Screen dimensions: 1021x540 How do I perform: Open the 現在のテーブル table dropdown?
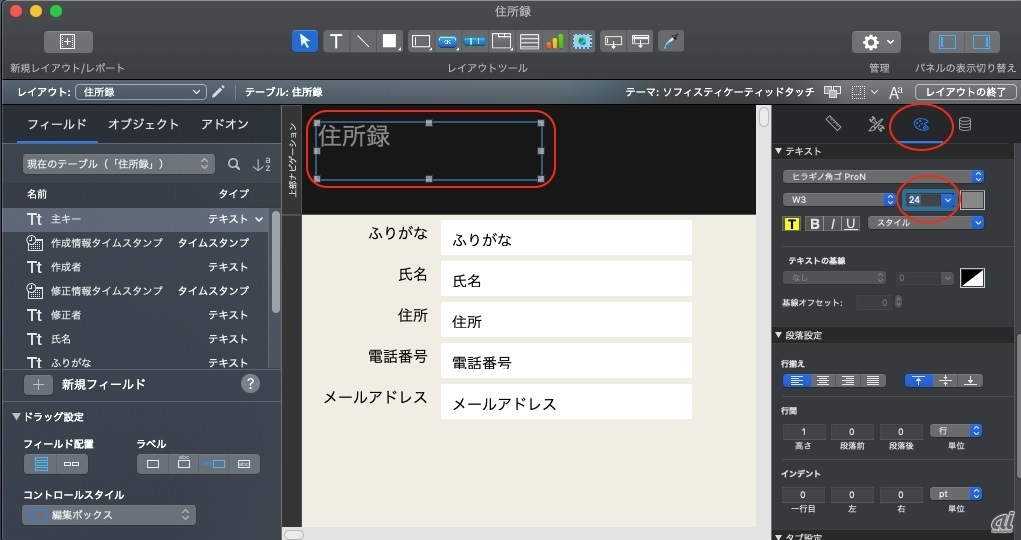(x=118, y=164)
